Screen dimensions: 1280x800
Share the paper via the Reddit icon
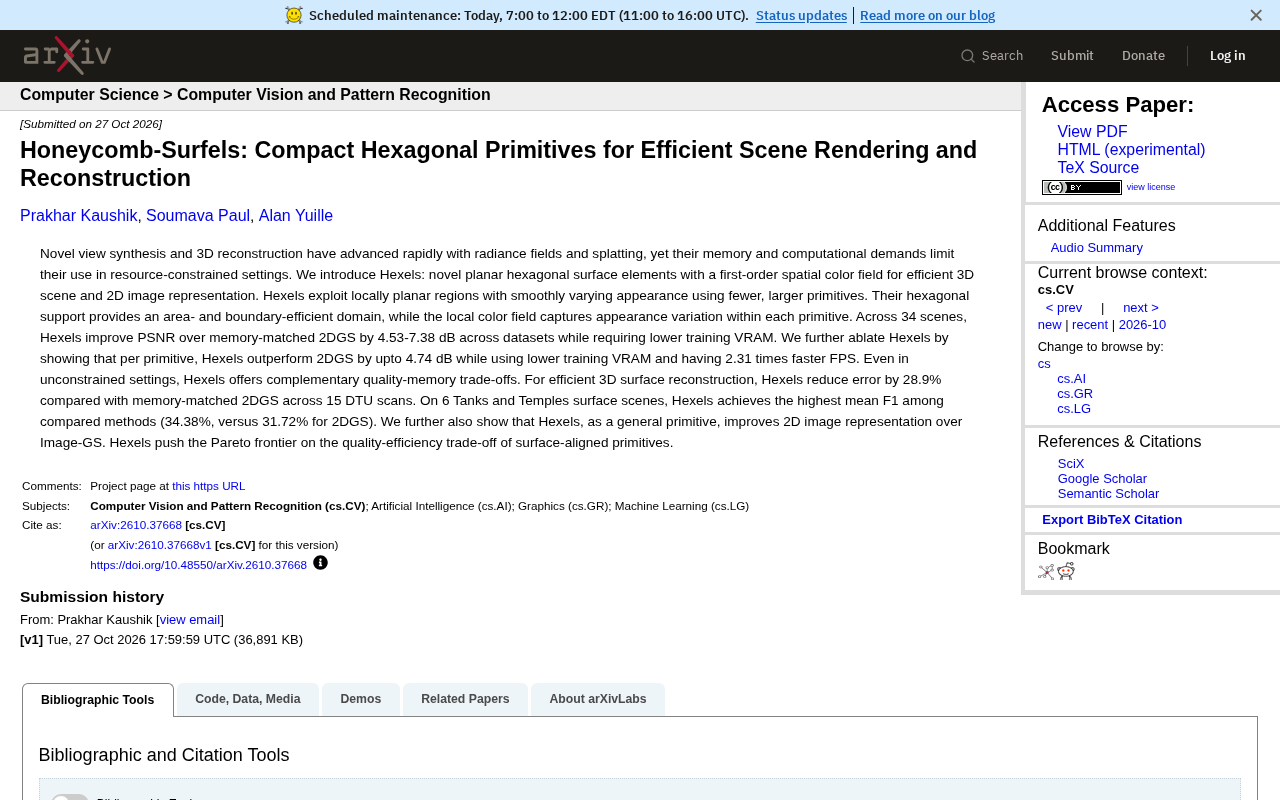click(x=1066, y=571)
